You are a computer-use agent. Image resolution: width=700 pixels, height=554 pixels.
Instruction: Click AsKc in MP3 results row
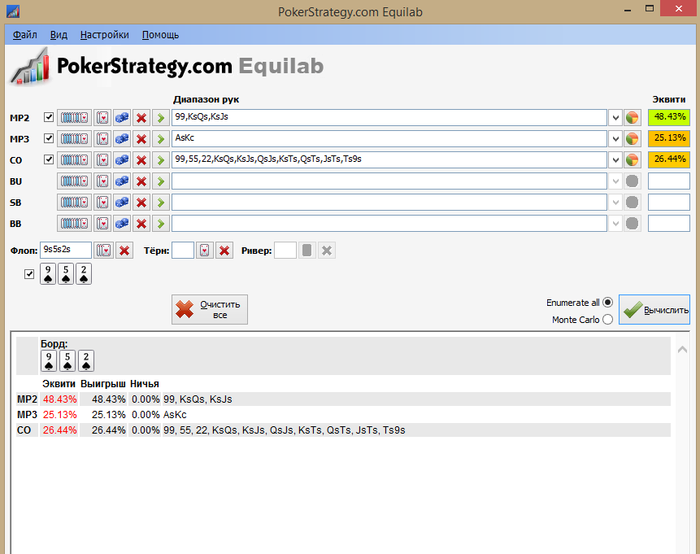pyautogui.click(x=175, y=415)
